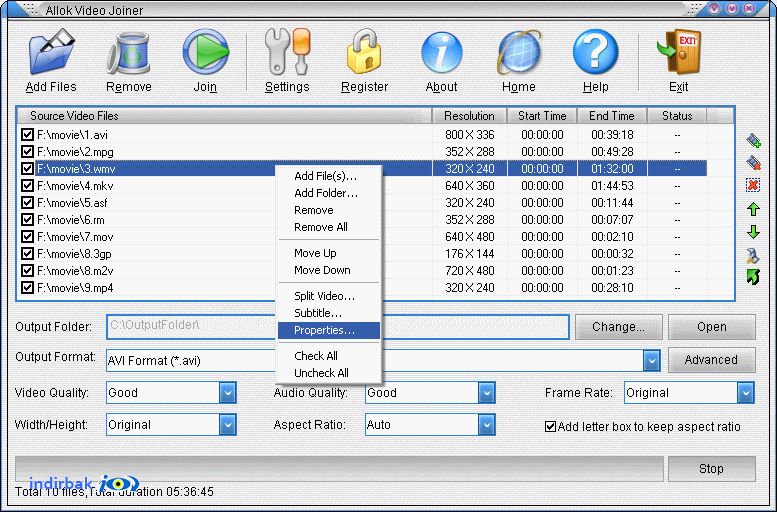
Task: Choose Subtitle... in context menu
Action: [x=329, y=313]
